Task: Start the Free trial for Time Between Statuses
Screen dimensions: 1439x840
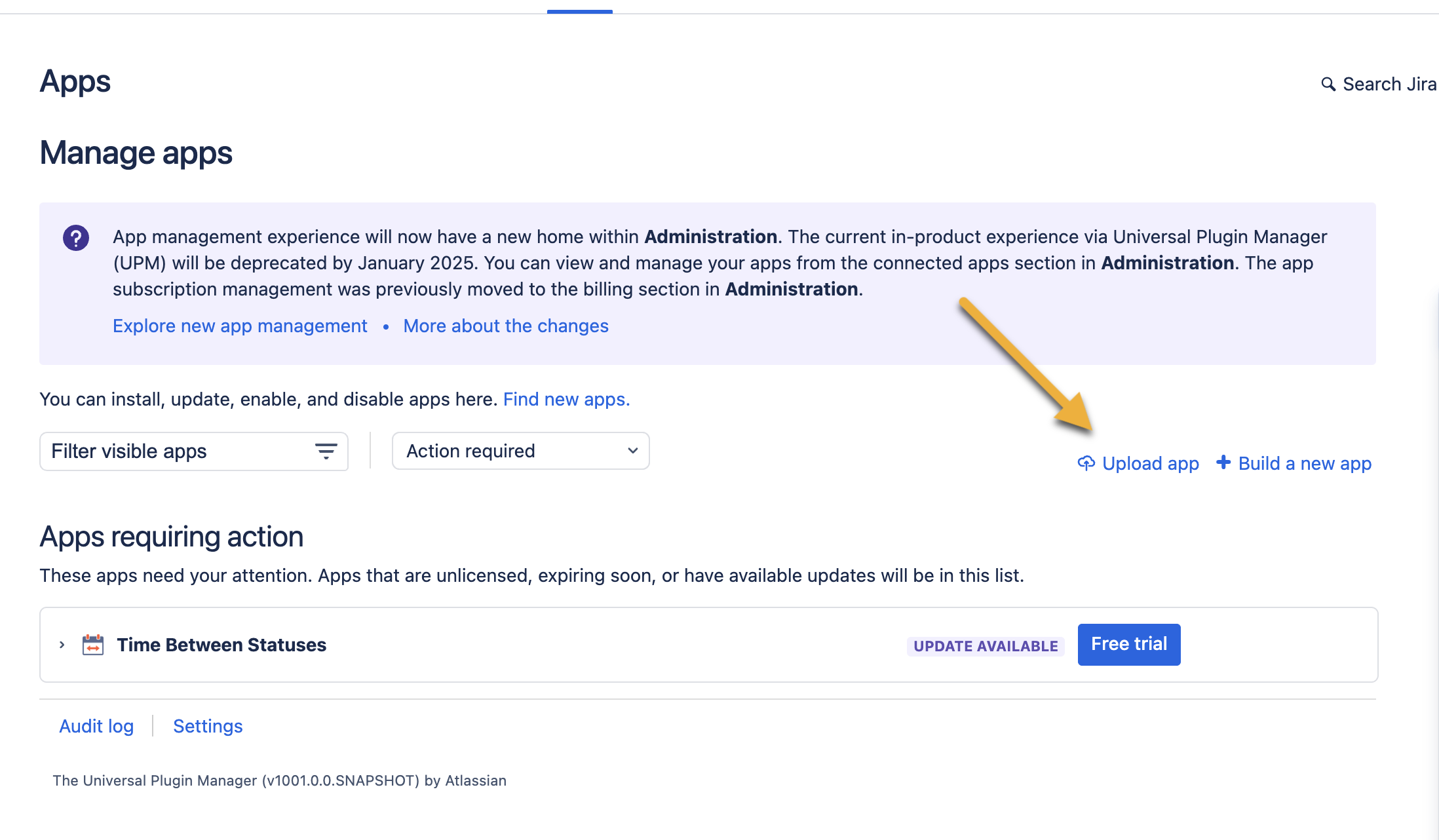Action: (x=1128, y=644)
